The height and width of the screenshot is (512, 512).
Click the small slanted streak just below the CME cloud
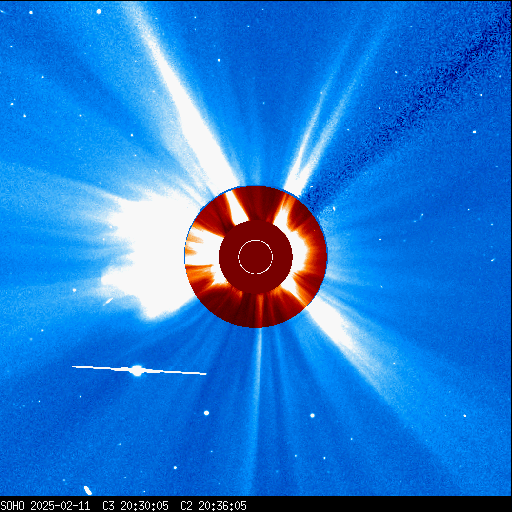pos(108,301)
